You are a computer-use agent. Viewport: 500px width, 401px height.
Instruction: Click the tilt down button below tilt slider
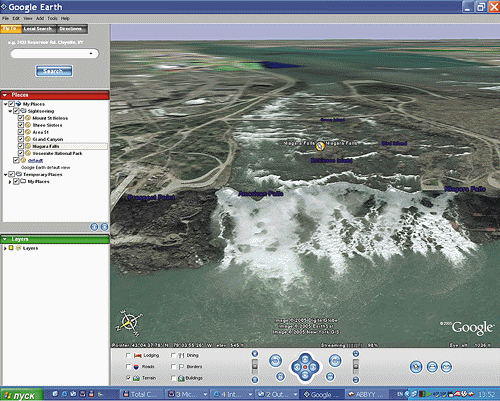coord(356,379)
